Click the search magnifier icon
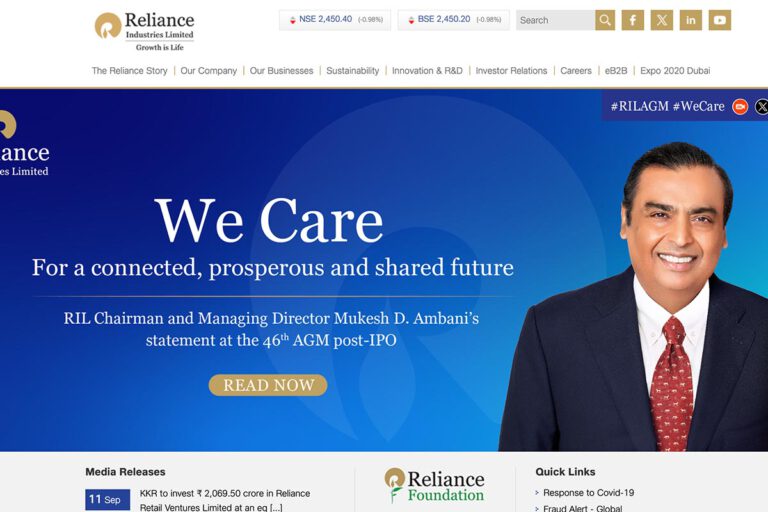 click(605, 20)
